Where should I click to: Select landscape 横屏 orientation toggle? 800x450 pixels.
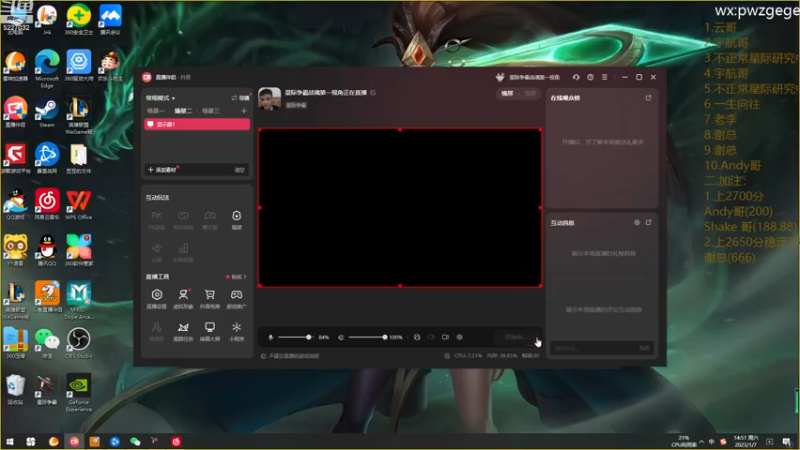507,93
